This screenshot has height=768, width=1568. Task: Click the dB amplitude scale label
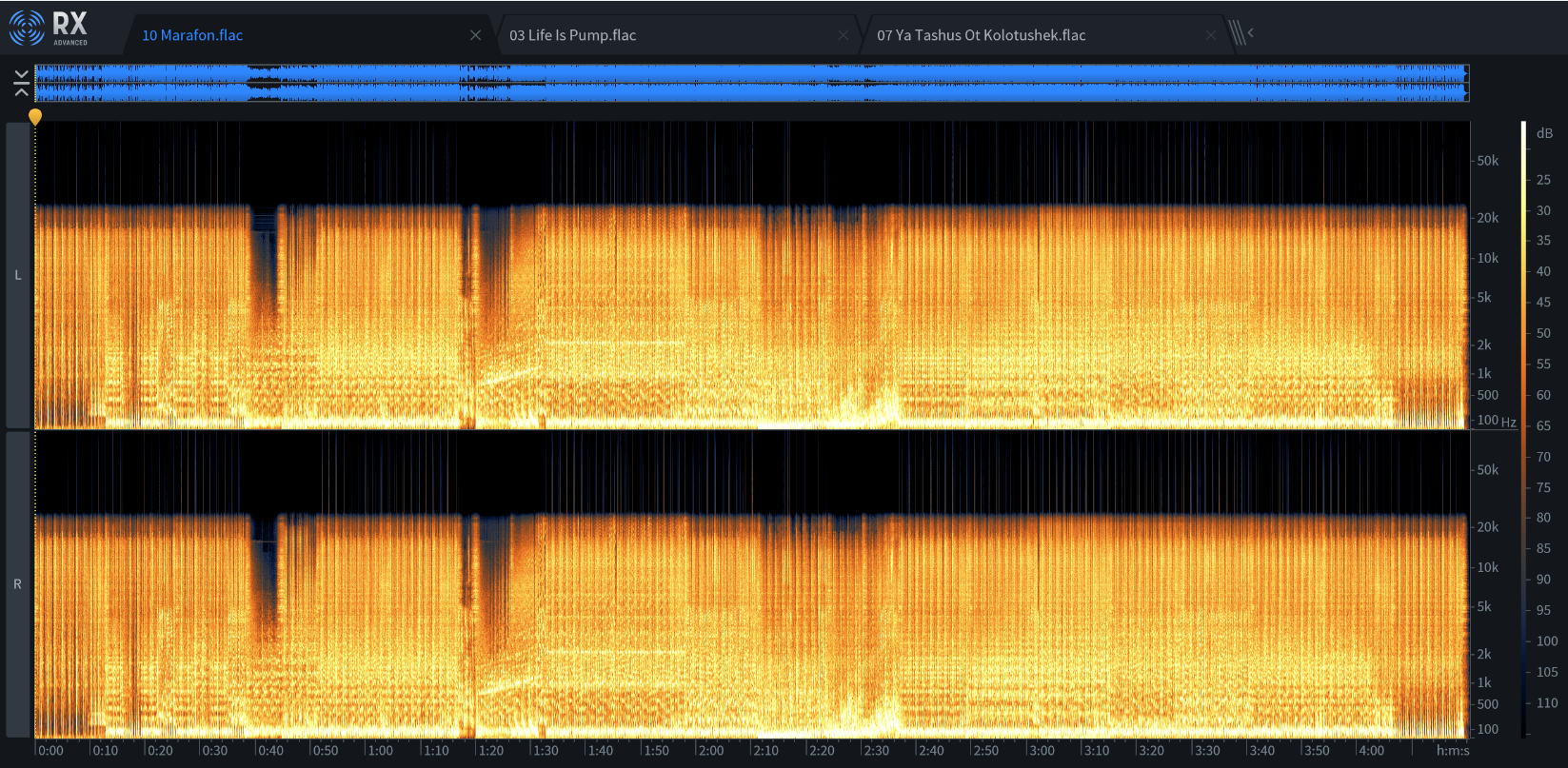pos(1544,133)
